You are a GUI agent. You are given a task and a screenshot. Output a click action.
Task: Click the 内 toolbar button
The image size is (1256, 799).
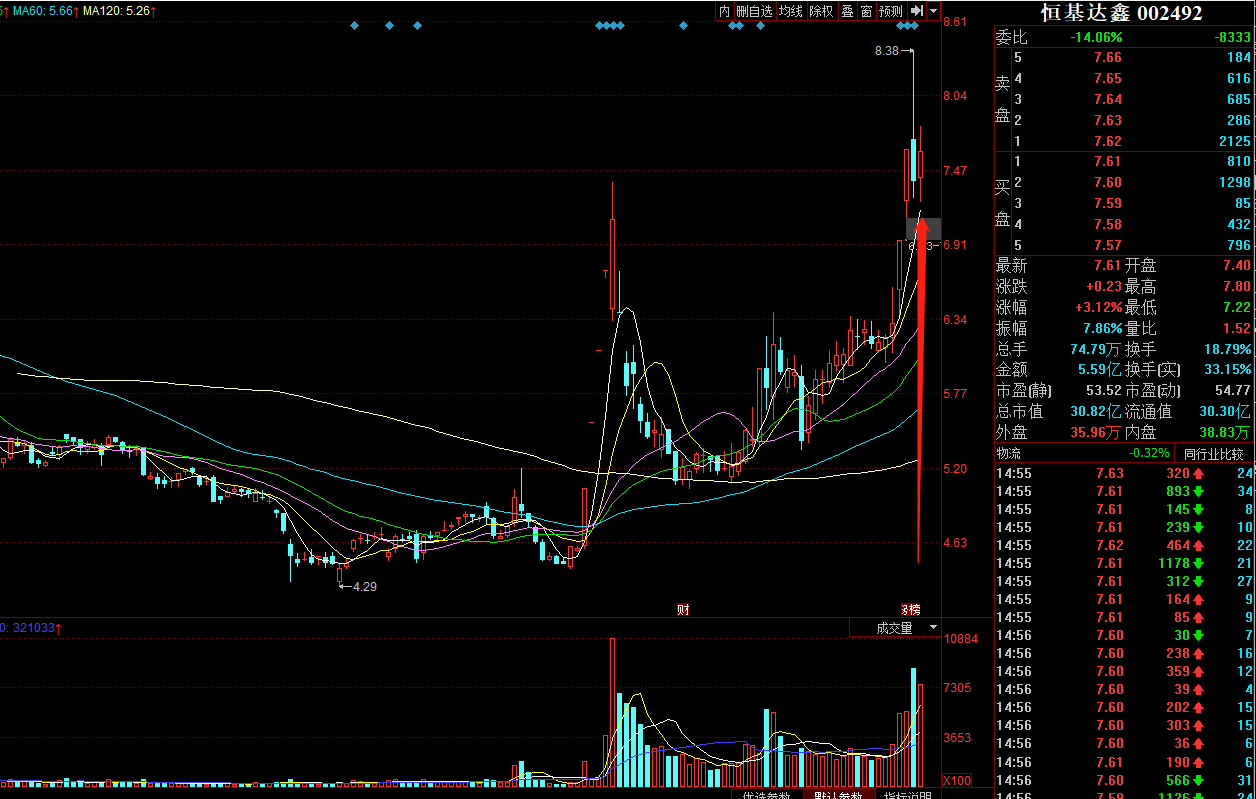coord(724,11)
